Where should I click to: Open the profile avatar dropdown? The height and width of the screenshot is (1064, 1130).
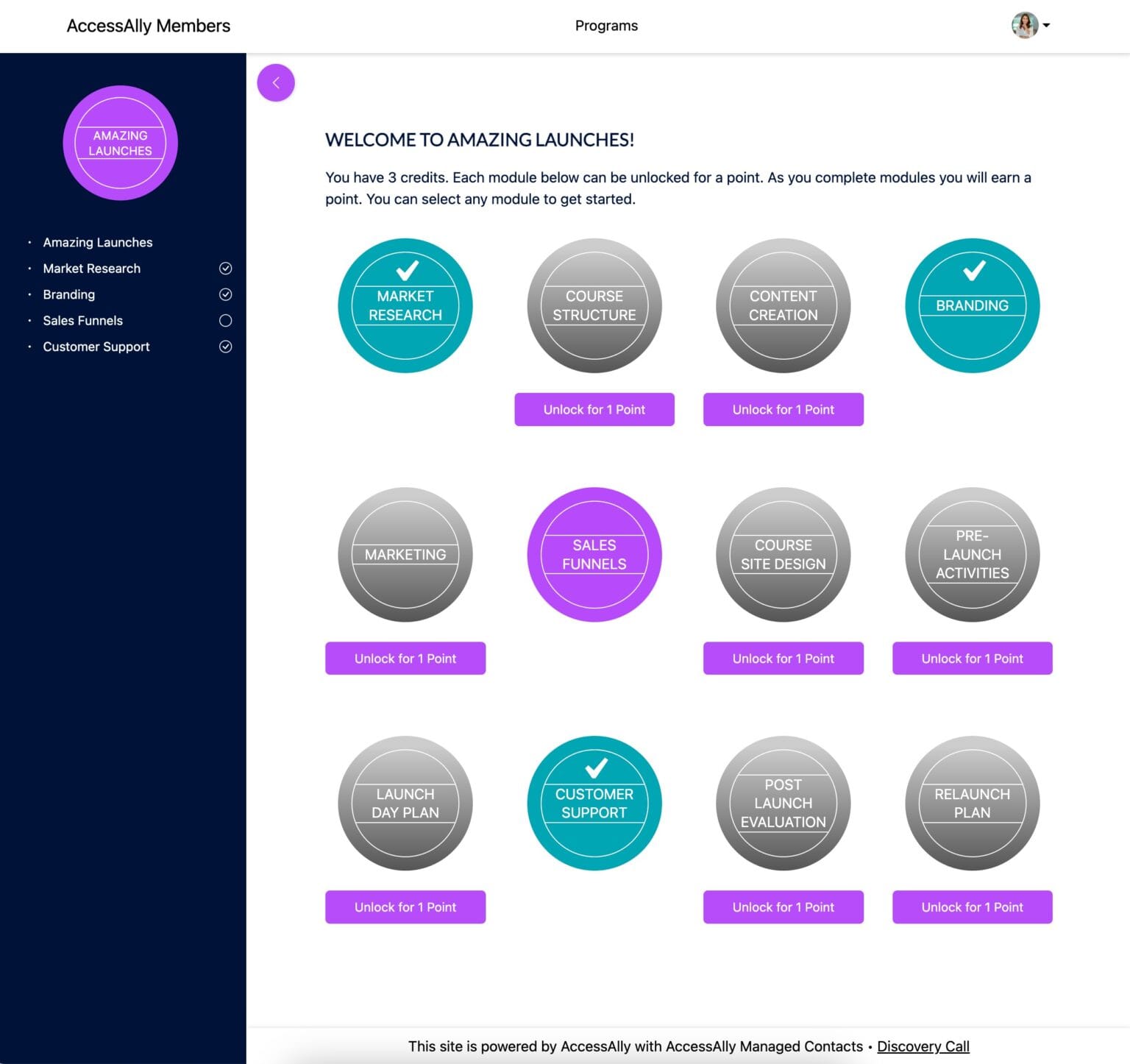[1023, 24]
